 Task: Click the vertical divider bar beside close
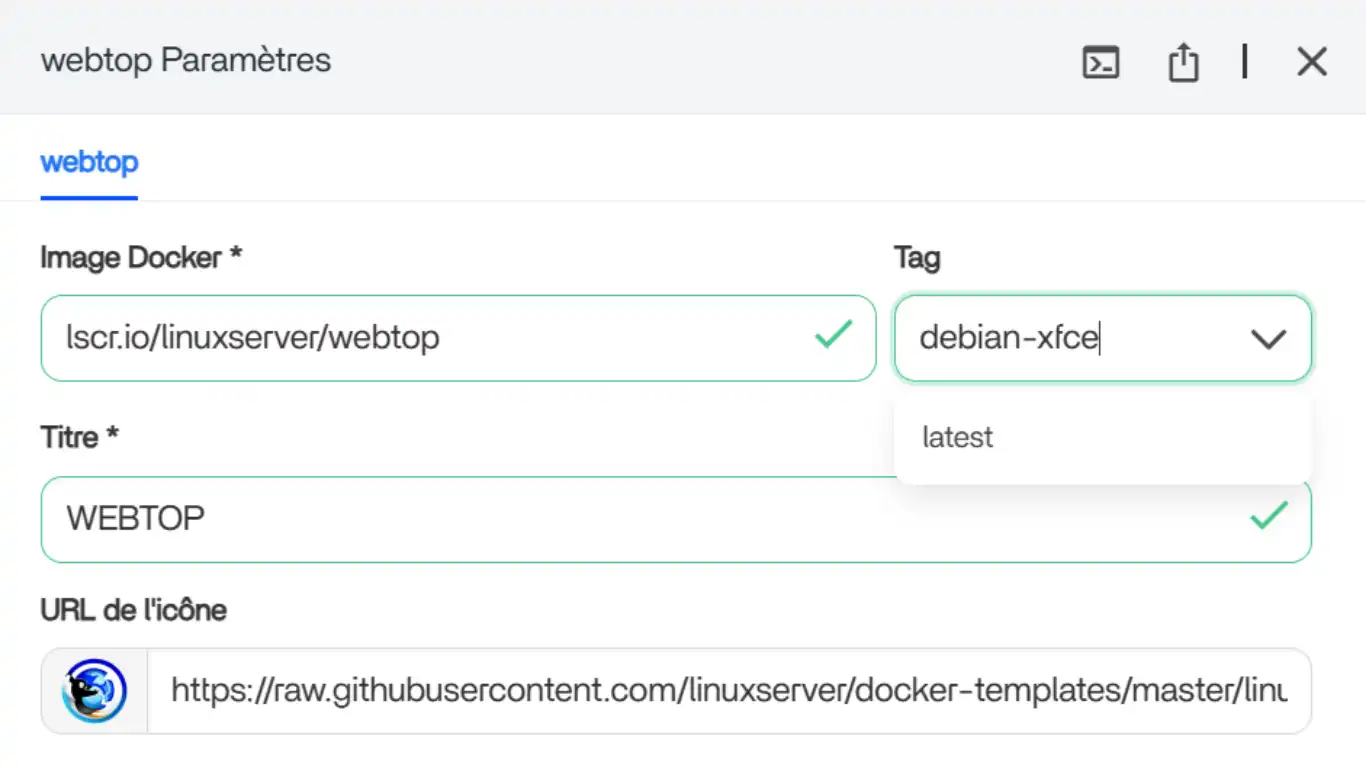[x=1244, y=61]
